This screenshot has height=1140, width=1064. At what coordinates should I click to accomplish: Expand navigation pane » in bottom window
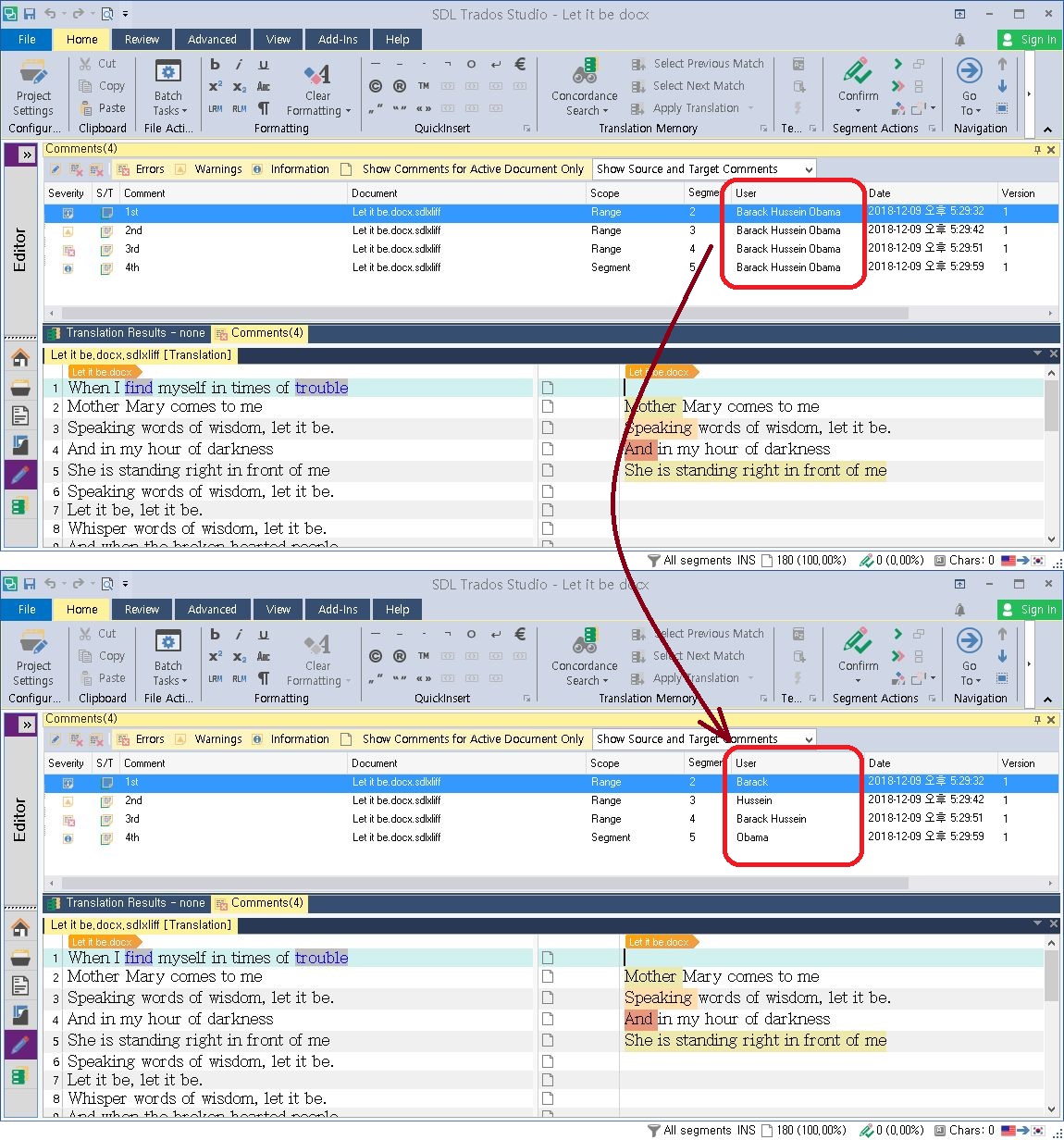click(x=27, y=725)
